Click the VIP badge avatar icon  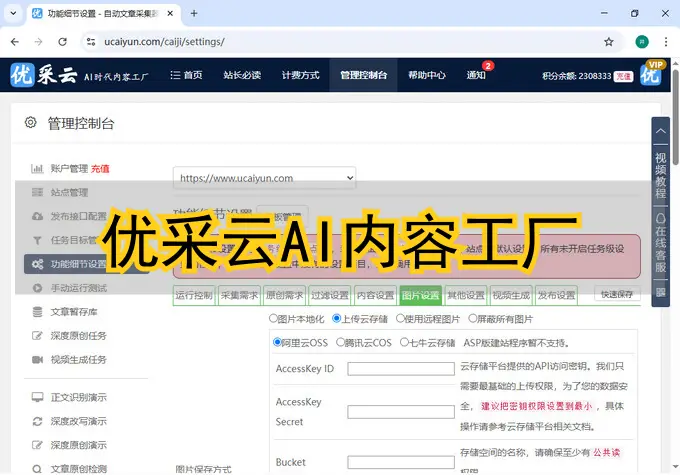click(x=652, y=74)
